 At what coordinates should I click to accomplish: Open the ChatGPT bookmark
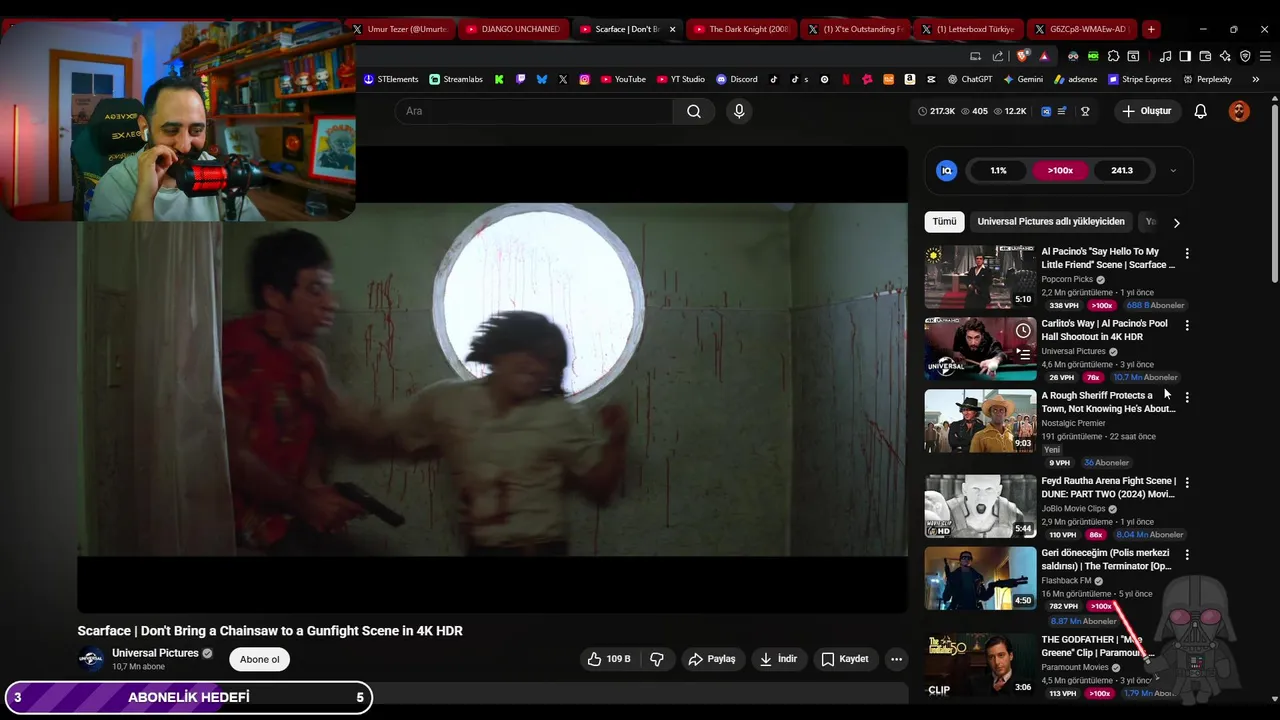(x=970, y=79)
